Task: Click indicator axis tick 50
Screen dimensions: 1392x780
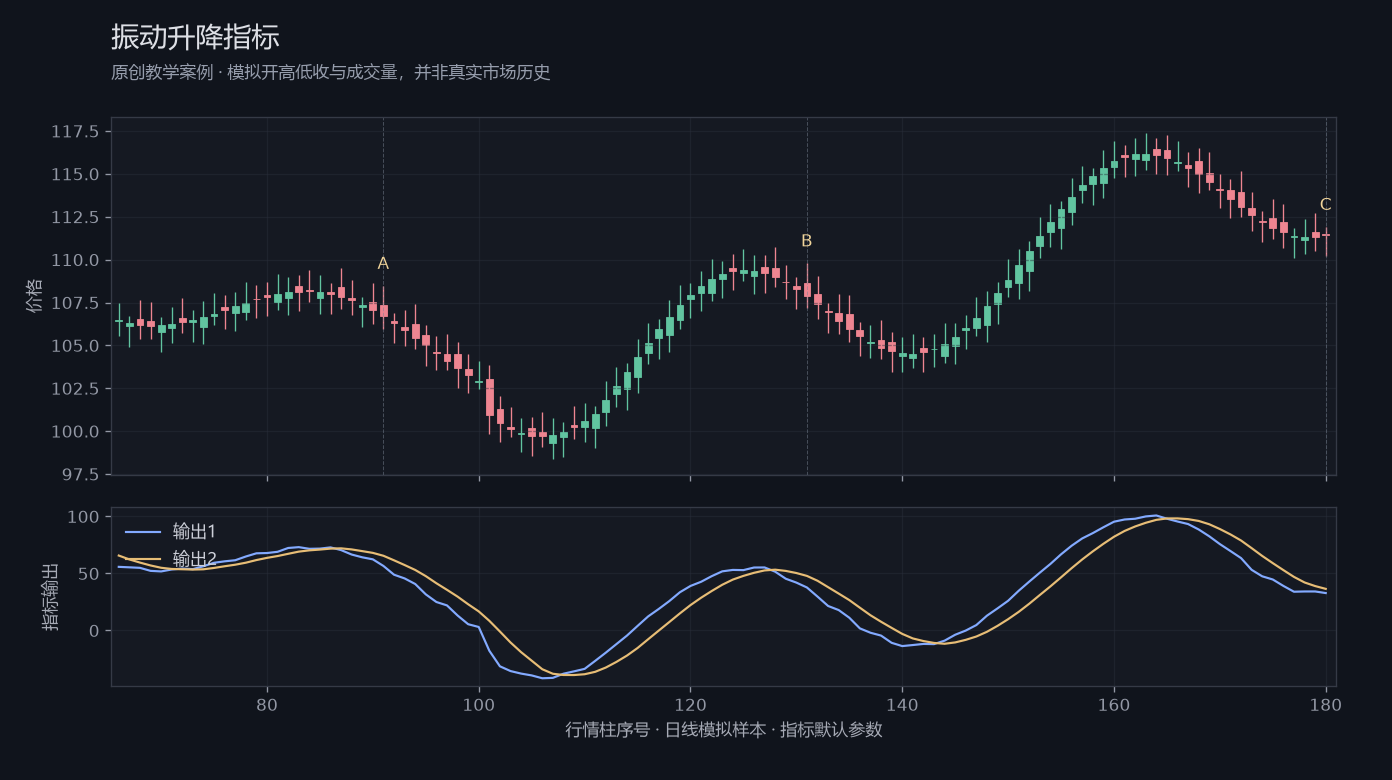Action: (89, 574)
